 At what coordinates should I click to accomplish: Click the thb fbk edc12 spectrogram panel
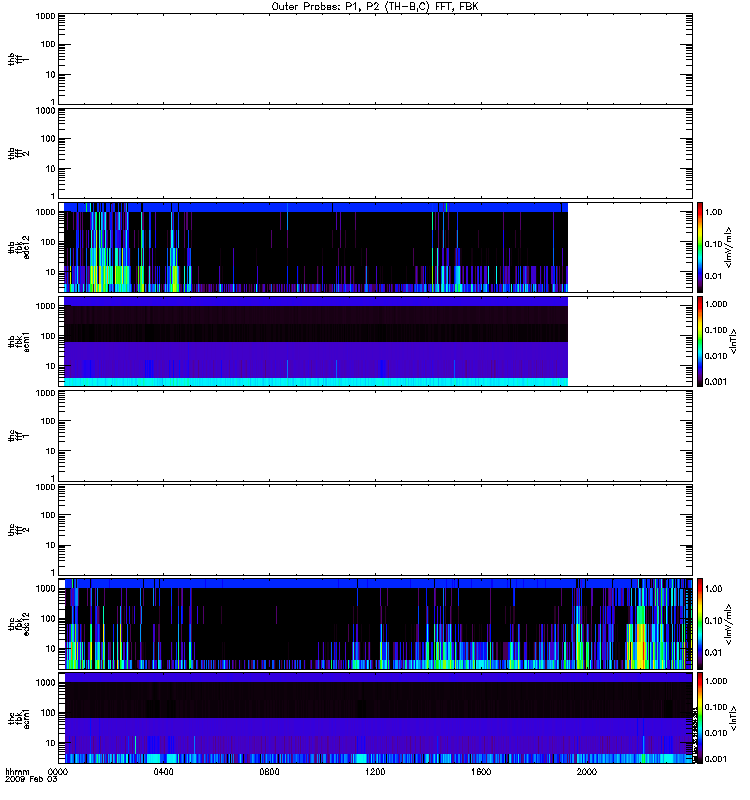(x=375, y=247)
